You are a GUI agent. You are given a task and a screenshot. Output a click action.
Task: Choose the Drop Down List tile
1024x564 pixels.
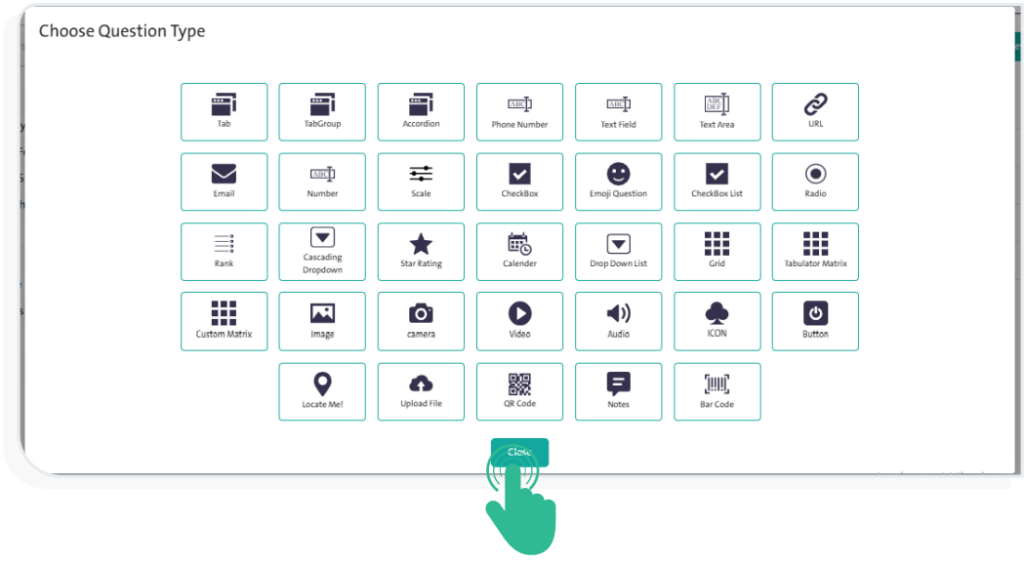(x=618, y=252)
